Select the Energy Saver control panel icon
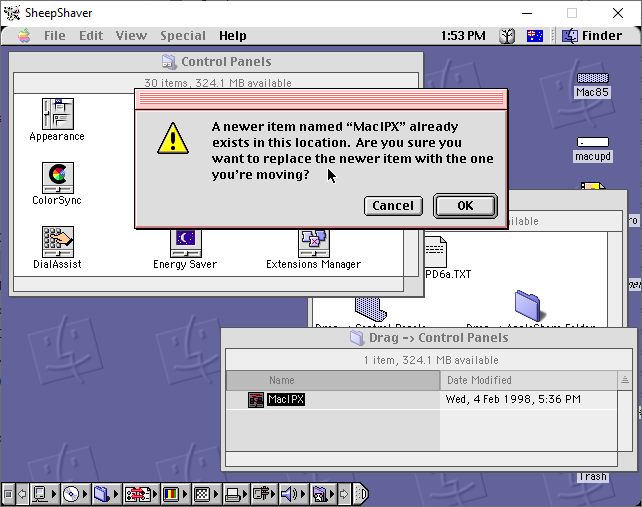This screenshot has height=507, width=642. tap(185, 244)
